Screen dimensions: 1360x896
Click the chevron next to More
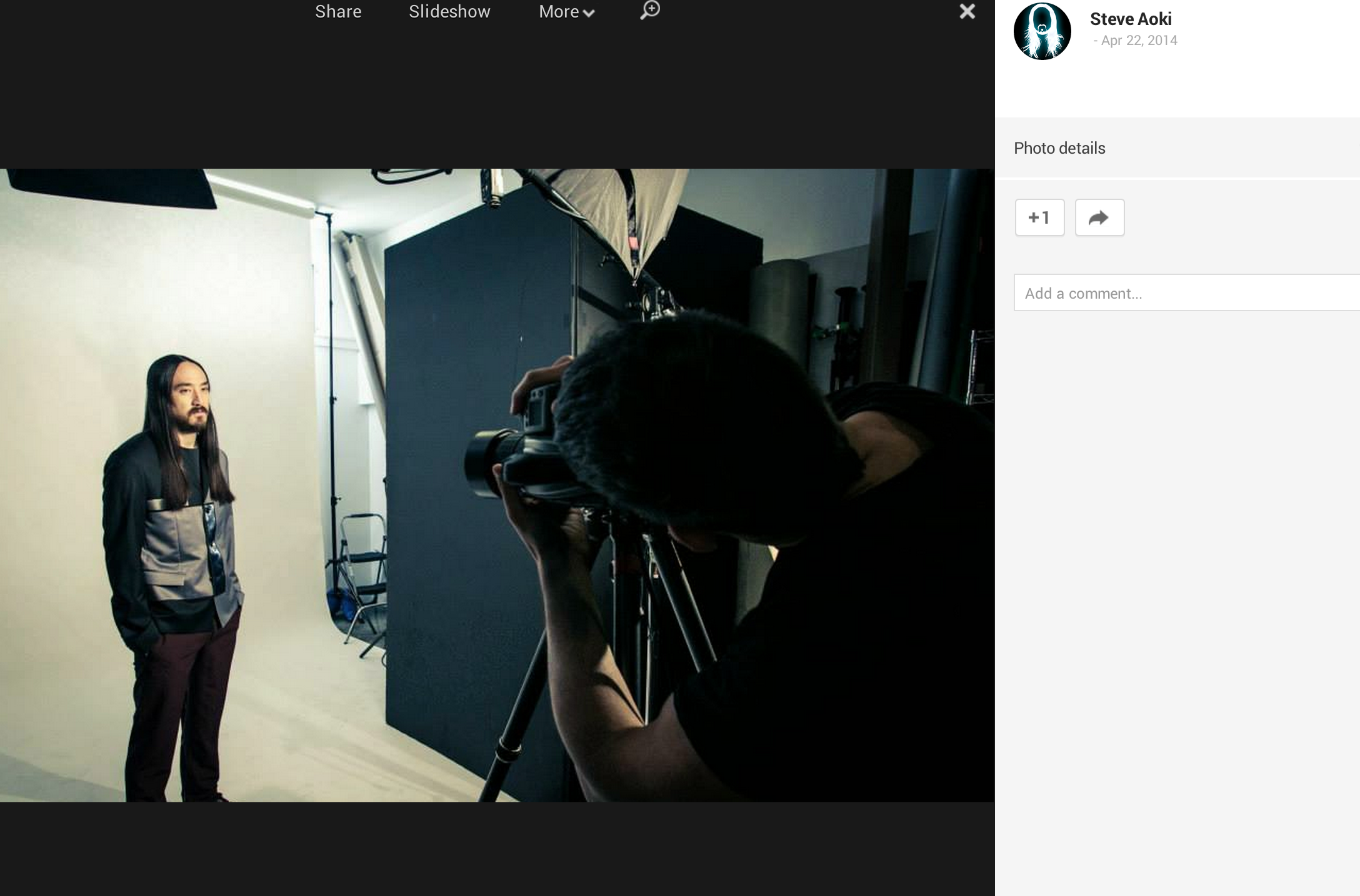[588, 13]
